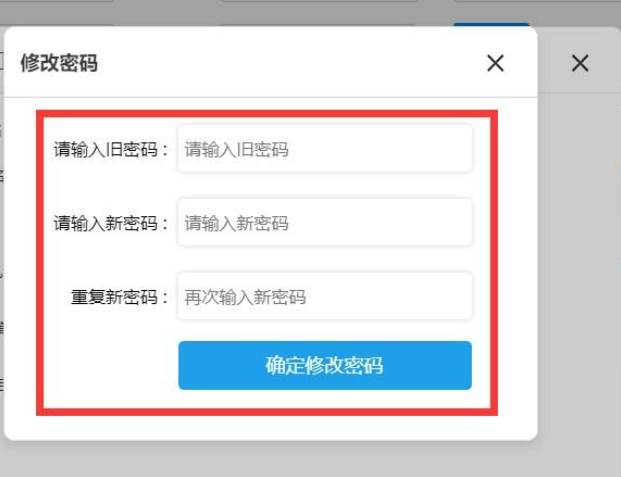Click the new password placeholder text 请输入新密码
Image resolution: width=621 pixels, height=477 pixels.
click(236, 223)
